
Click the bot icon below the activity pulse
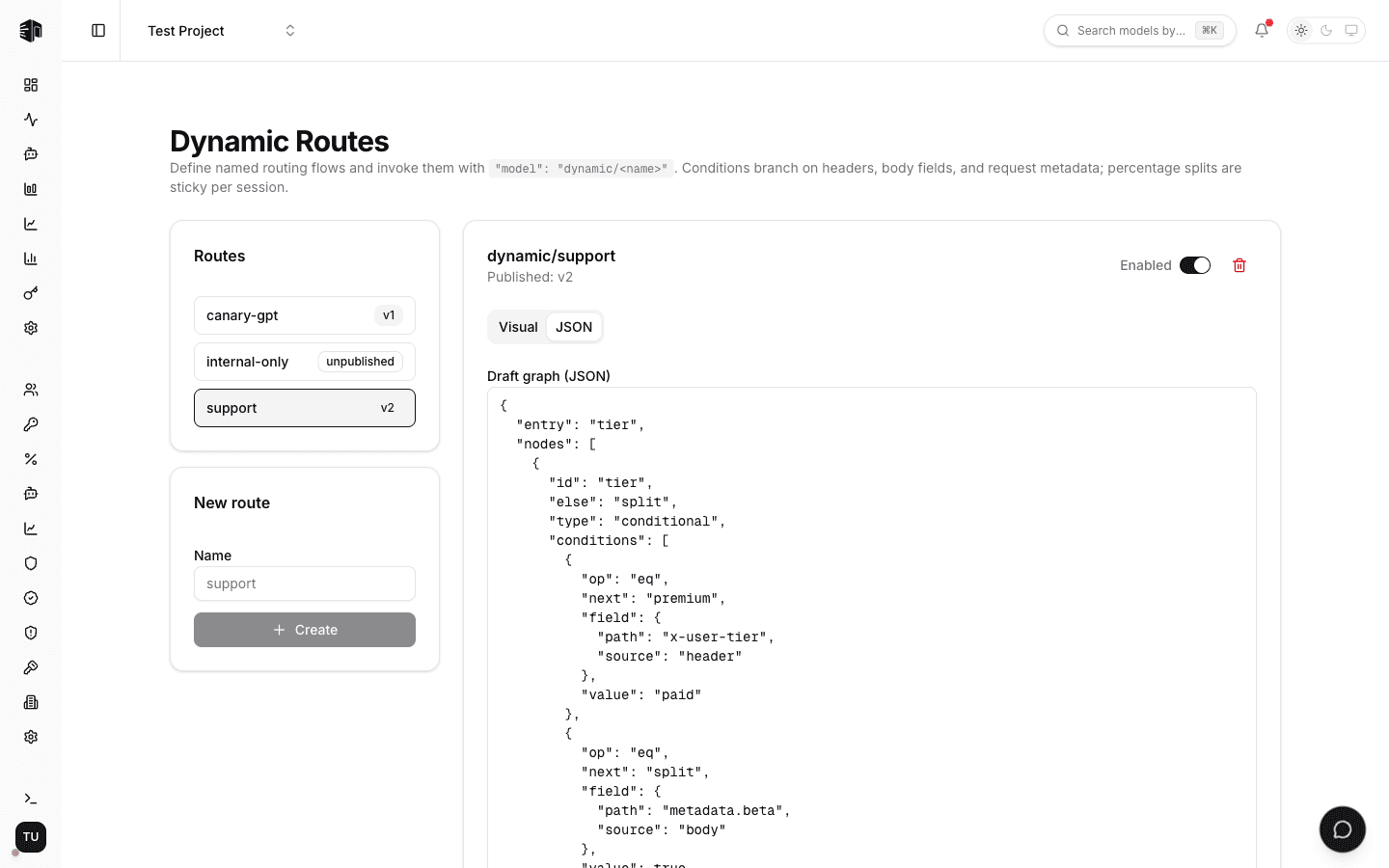click(x=31, y=154)
